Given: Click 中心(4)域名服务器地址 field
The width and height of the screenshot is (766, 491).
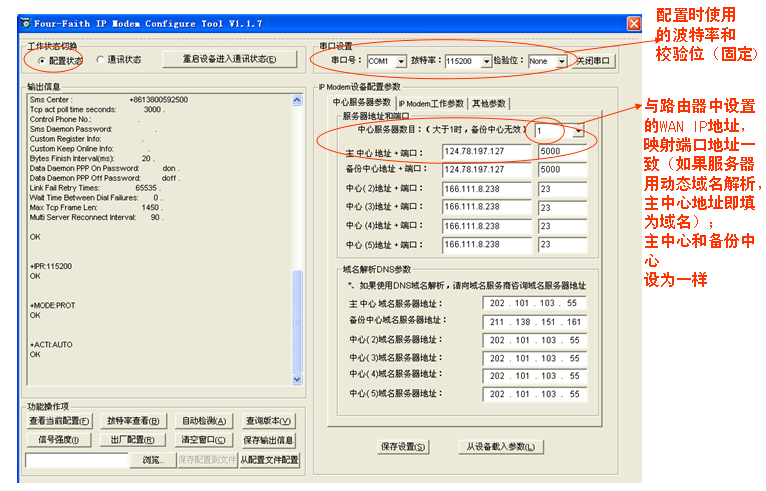Looking at the screenshot, I should tap(534, 376).
